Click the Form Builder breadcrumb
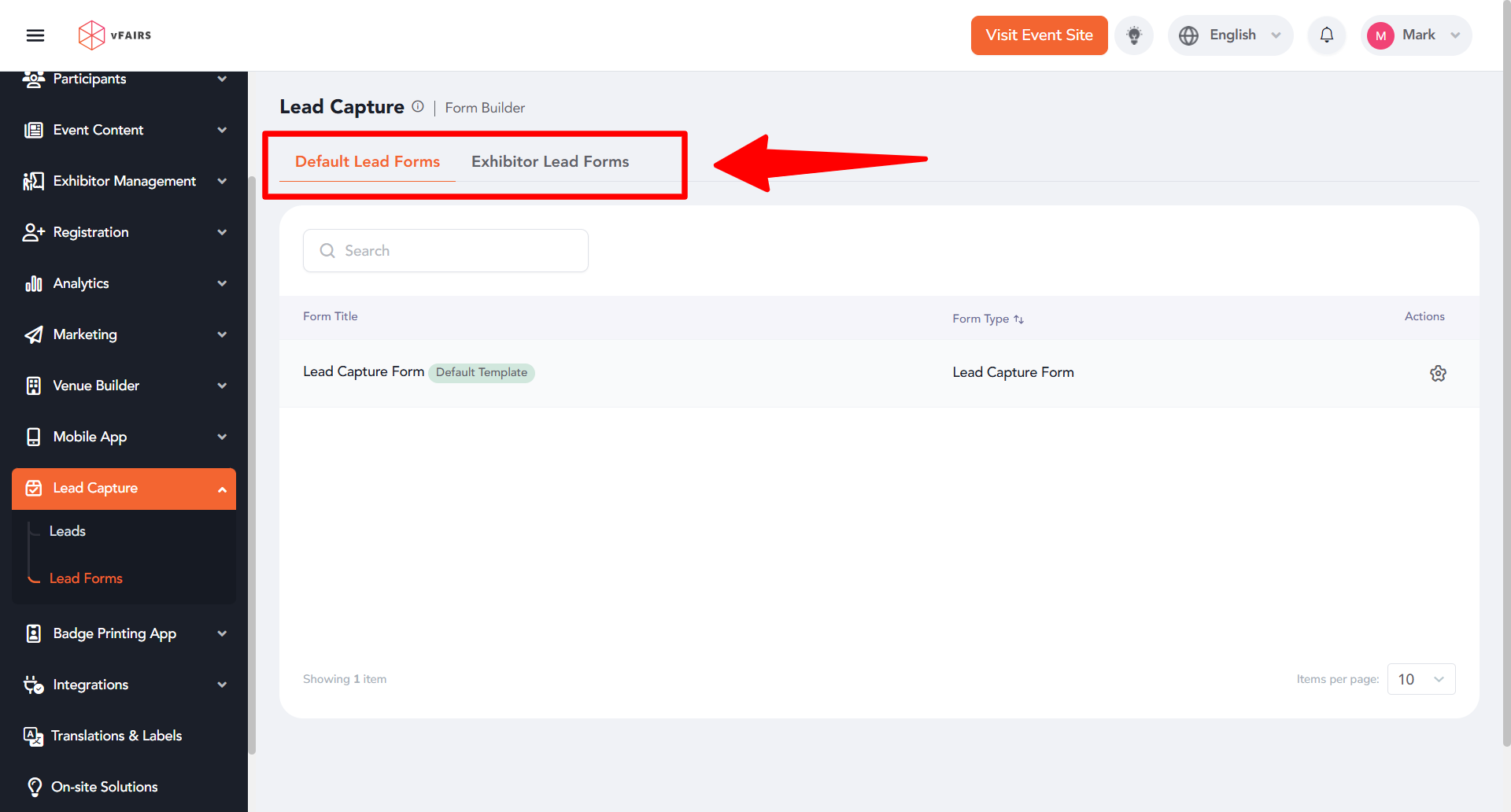This screenshot has width=1511, height=812. [x=485, y=108]
